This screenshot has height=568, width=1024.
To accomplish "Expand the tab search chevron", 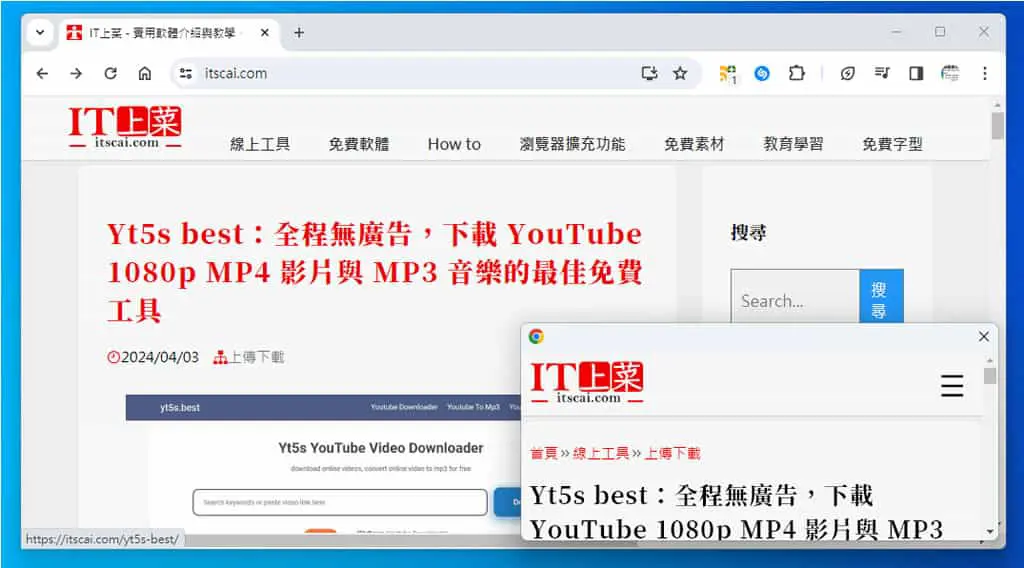I will pos(40,32).
